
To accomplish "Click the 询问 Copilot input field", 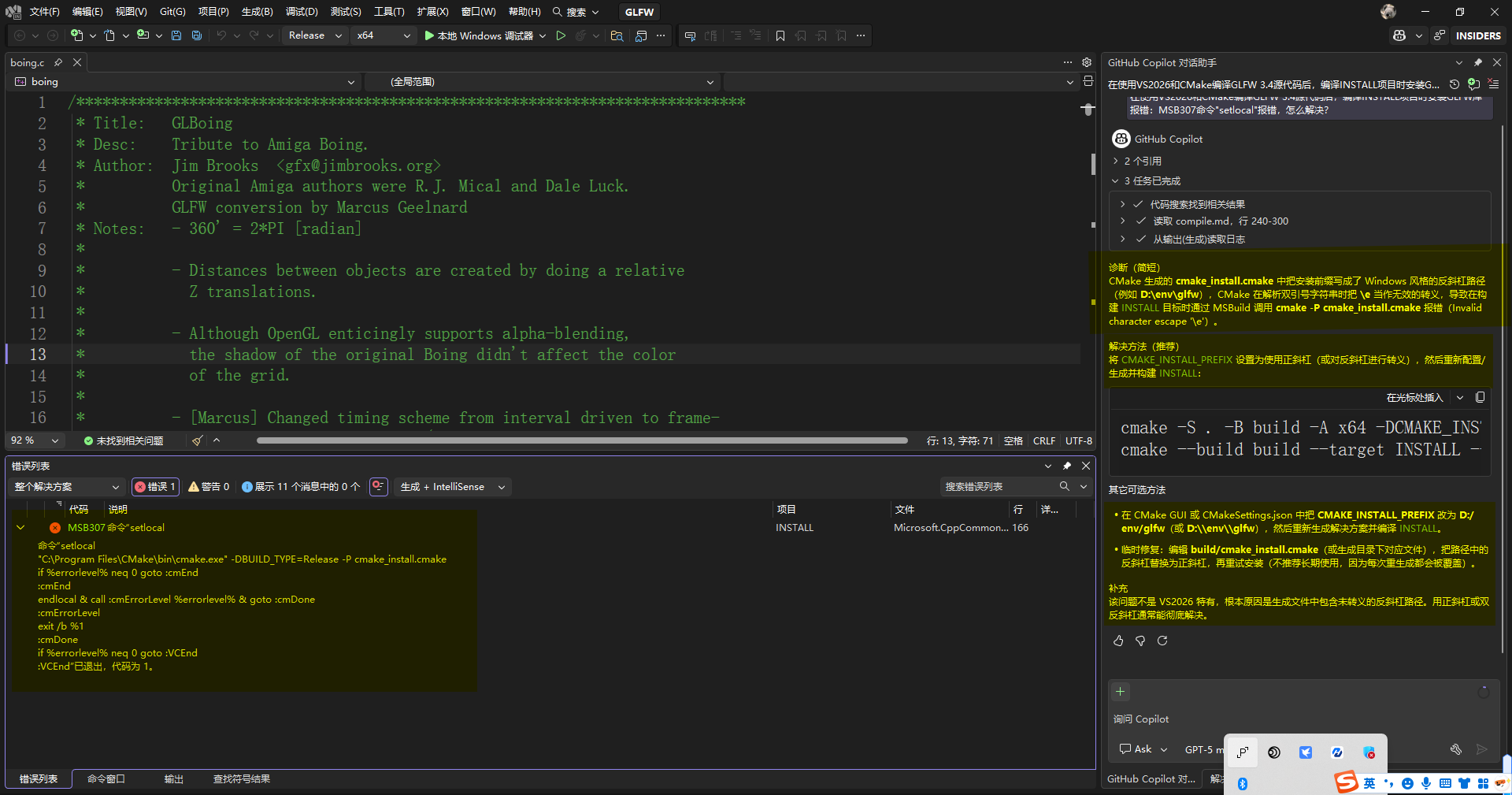I will pyautogui.click(x=1303, y=719).
